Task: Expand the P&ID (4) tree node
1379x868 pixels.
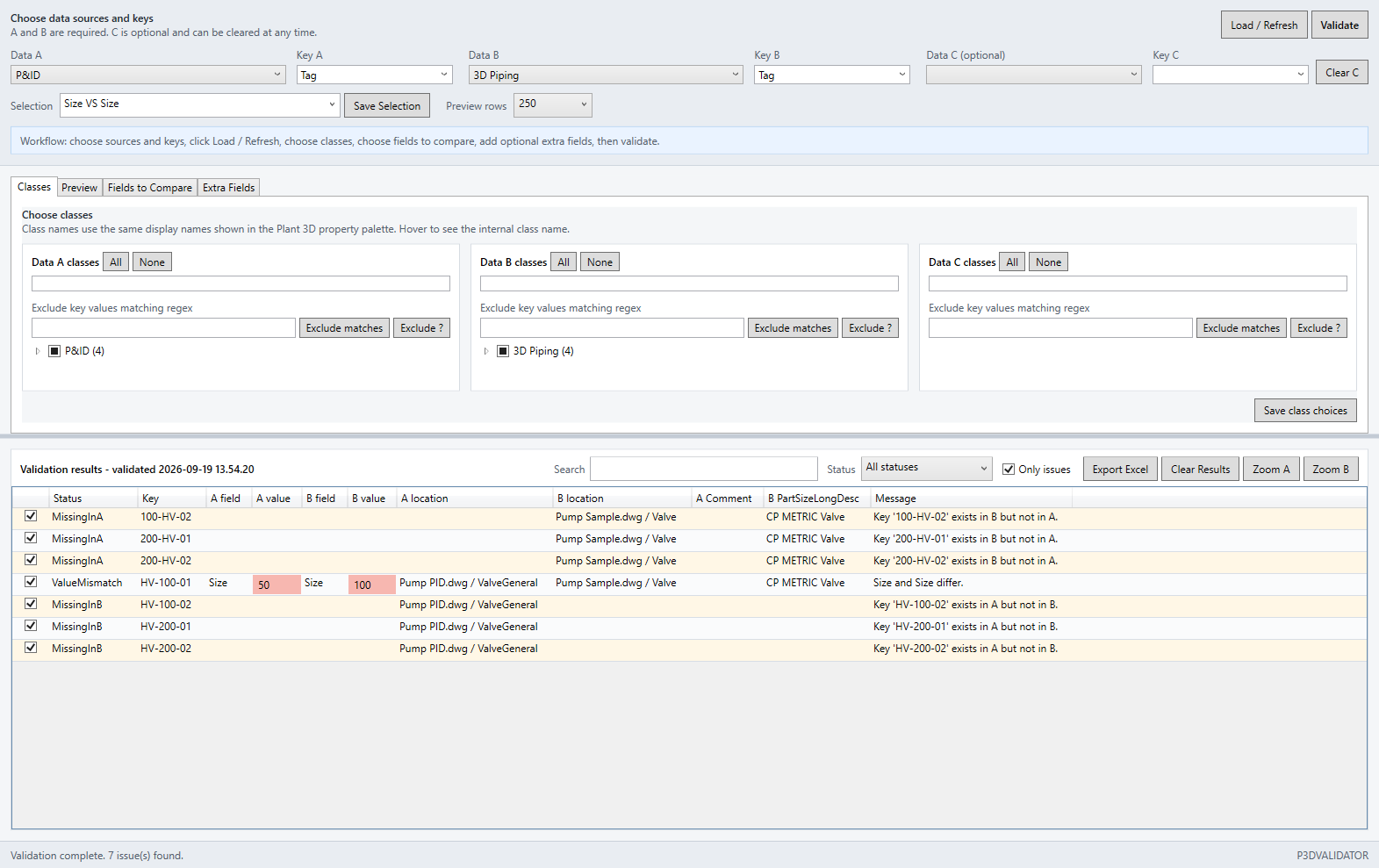Action: (x=37, y=351)
